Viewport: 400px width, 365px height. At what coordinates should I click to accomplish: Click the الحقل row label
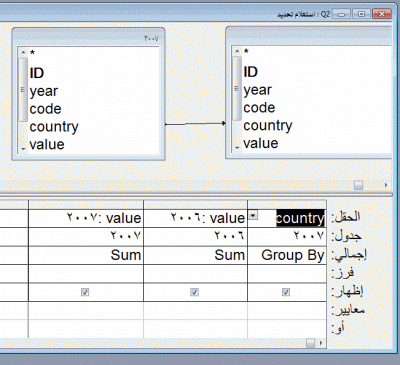pos(346,217)
